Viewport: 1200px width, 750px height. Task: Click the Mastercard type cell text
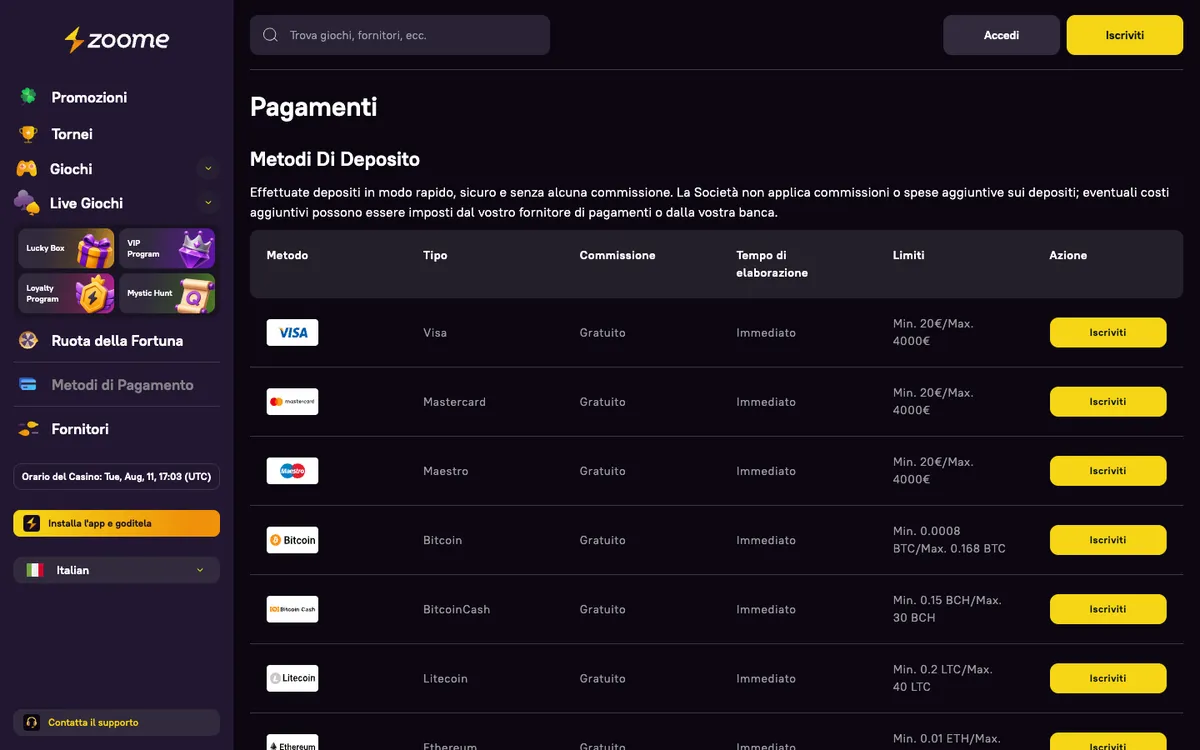(x=454, y=401)
